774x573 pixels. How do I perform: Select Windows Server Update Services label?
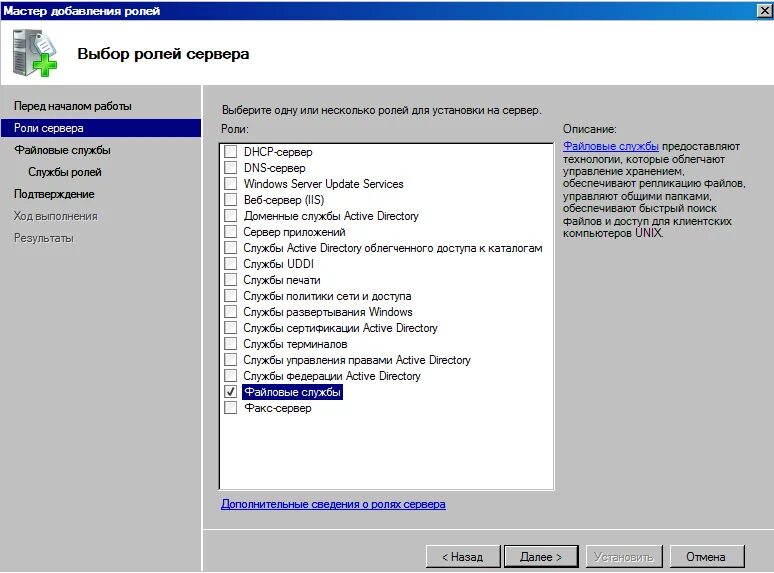(x=323, y=184)
